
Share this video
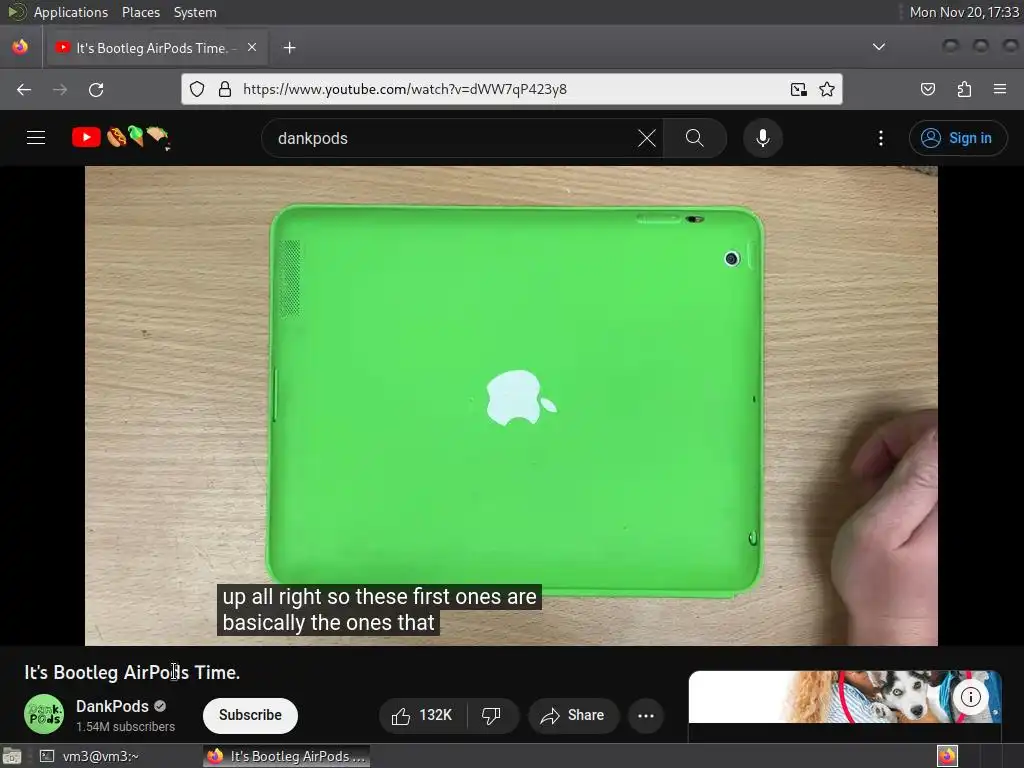click(573, 716)
